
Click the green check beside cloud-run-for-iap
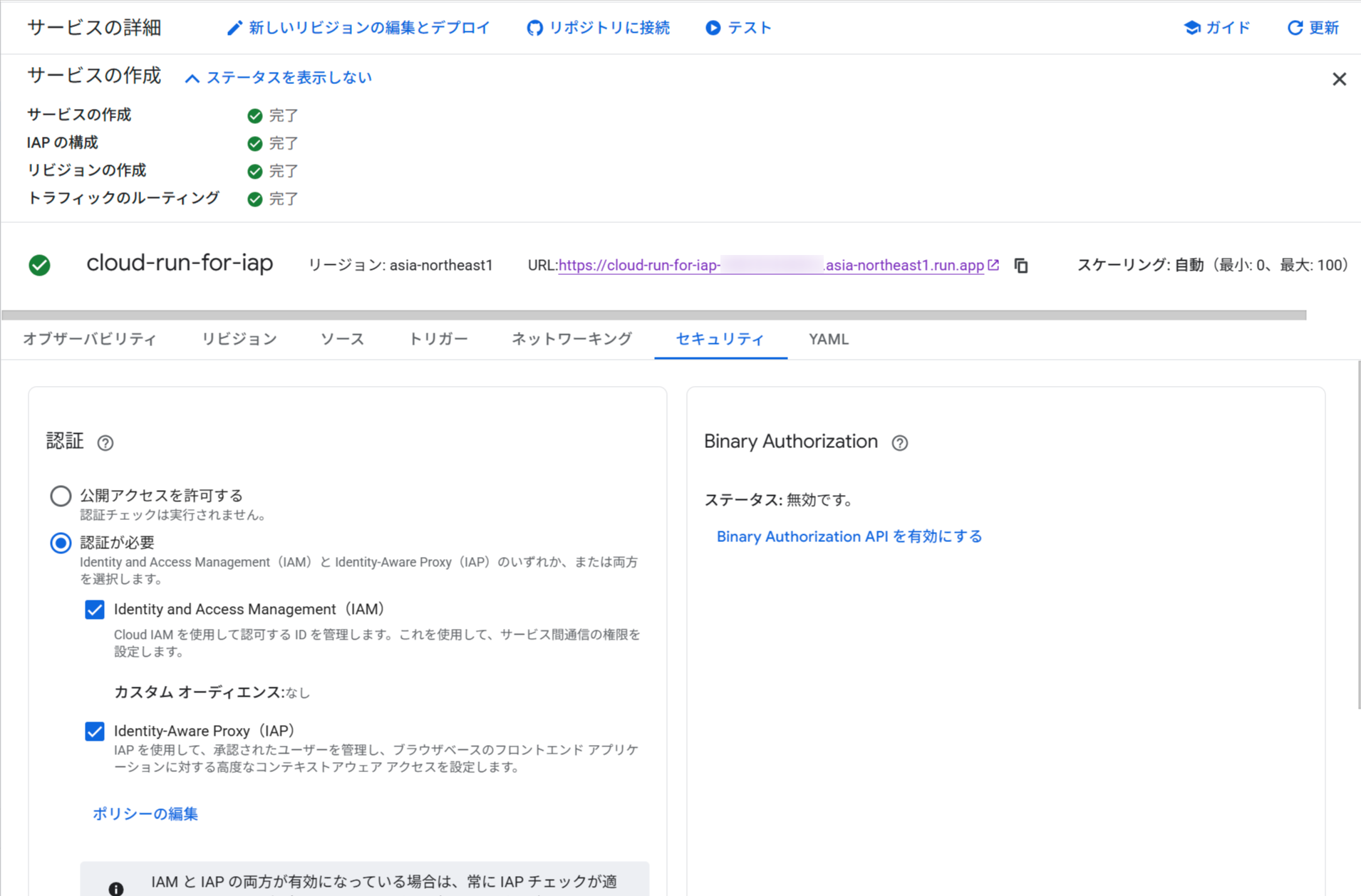click(39, 265)
